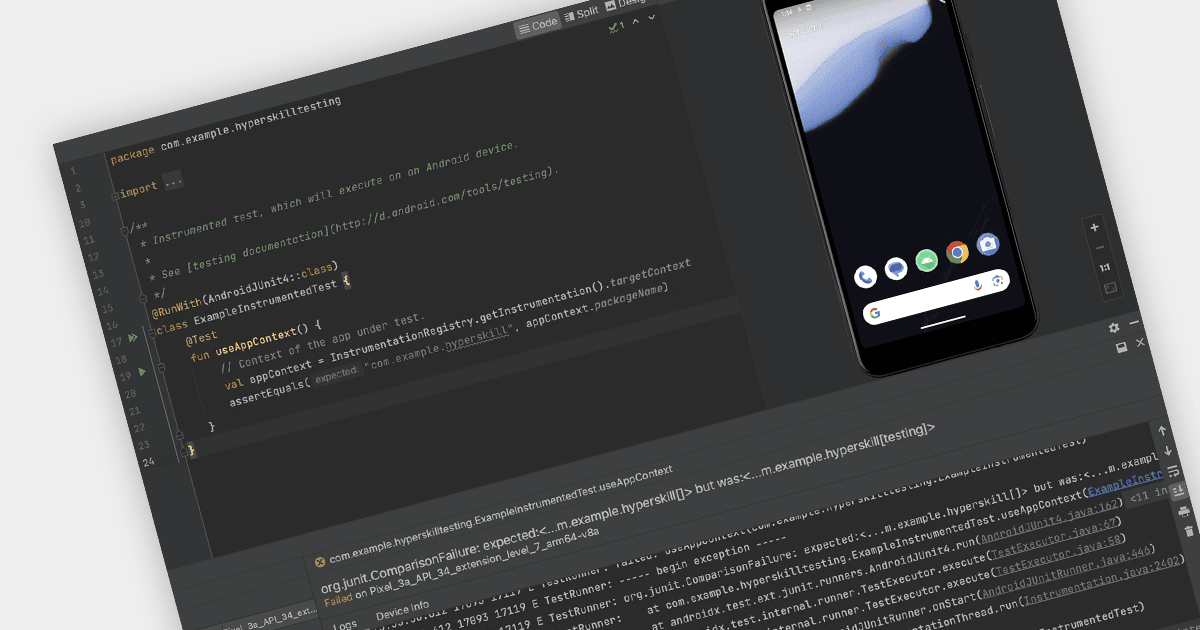Viewport: 1200px width, 630px height.
Task: Click the emulator home gesture bar
Action: pyautogui.click(x=945, y=323)
